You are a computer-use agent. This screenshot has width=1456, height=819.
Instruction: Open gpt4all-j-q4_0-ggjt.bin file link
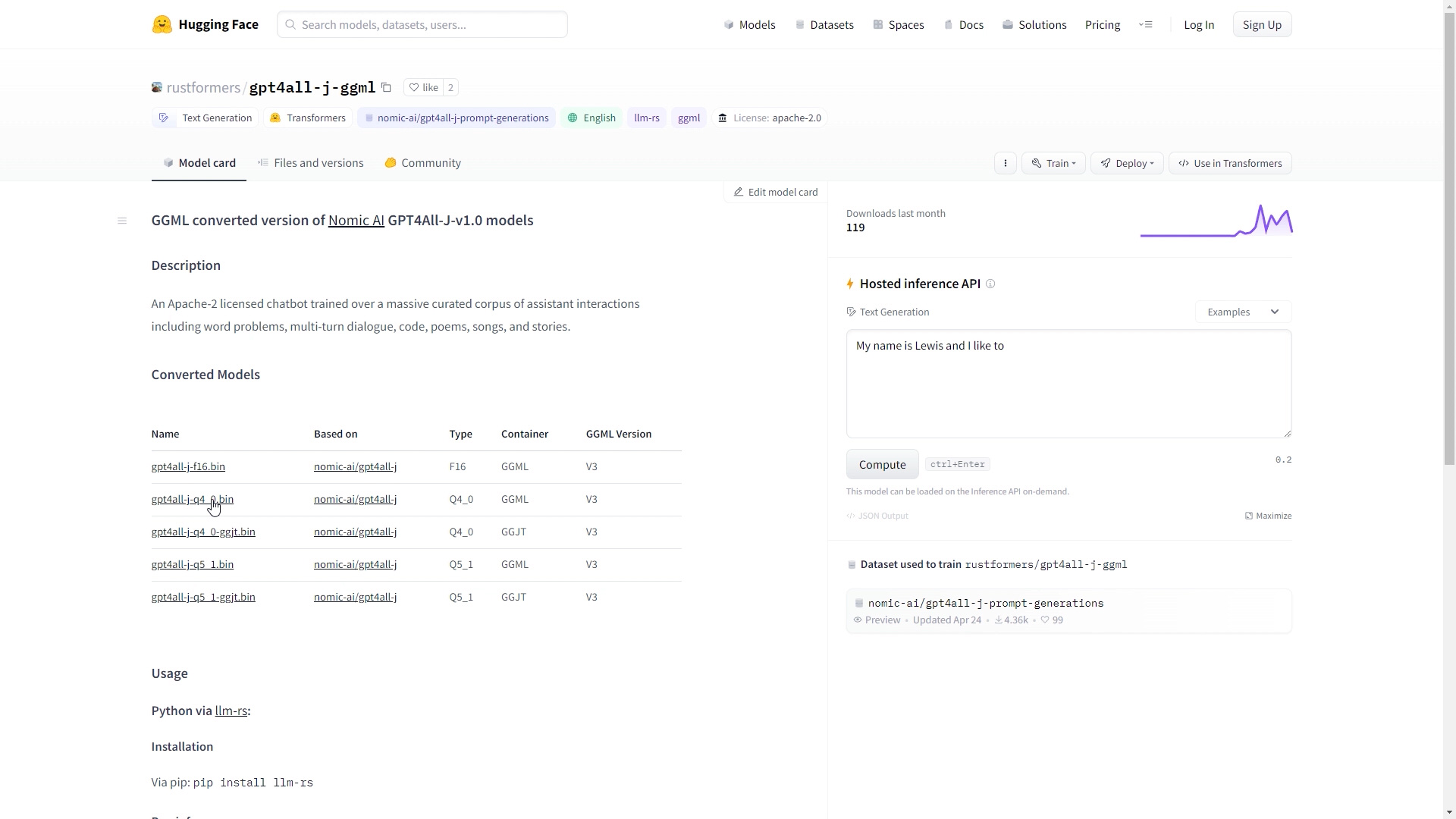pos(203,532)
